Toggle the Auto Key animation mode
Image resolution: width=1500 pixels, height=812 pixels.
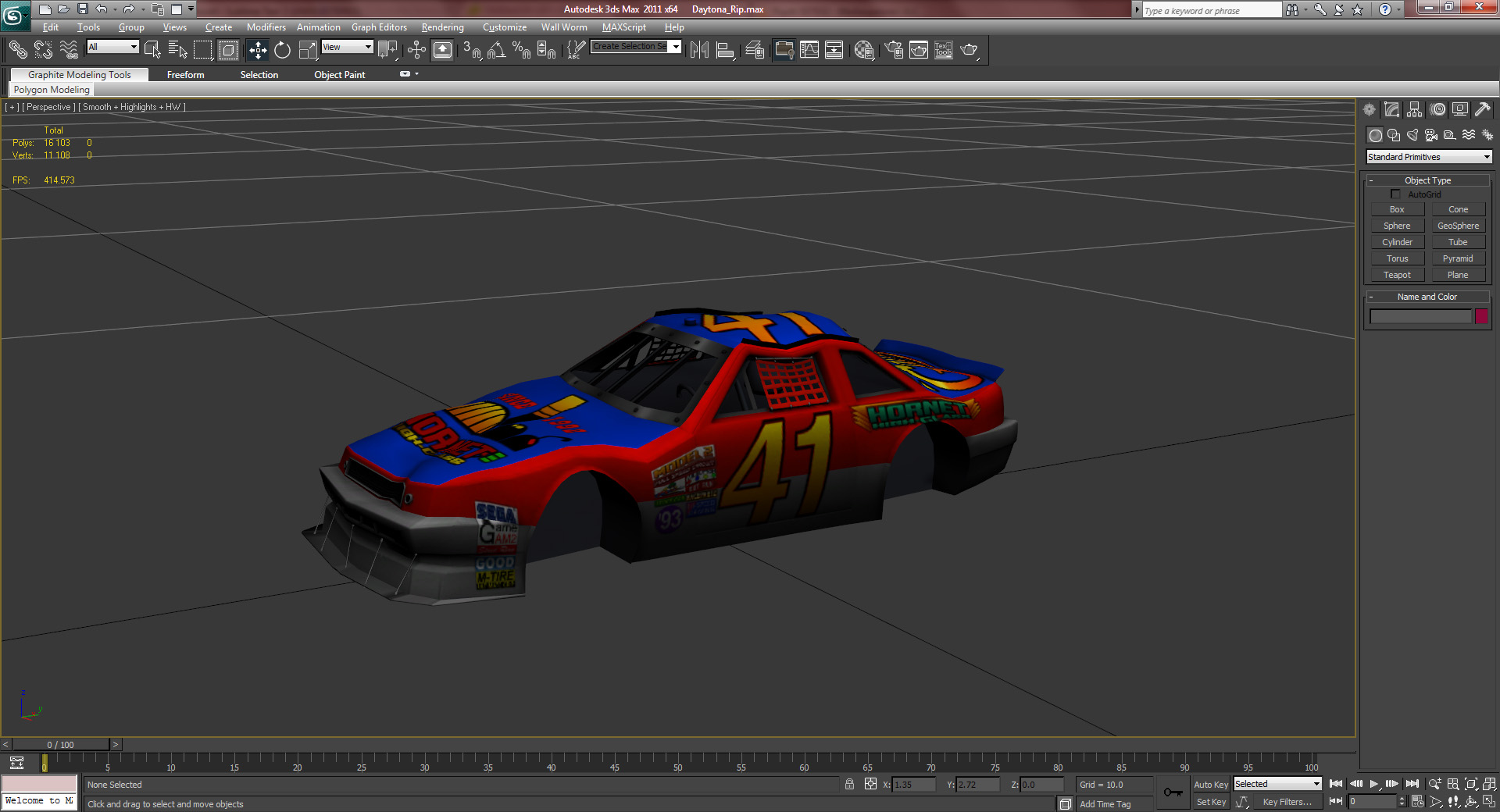pos(1211,785)
